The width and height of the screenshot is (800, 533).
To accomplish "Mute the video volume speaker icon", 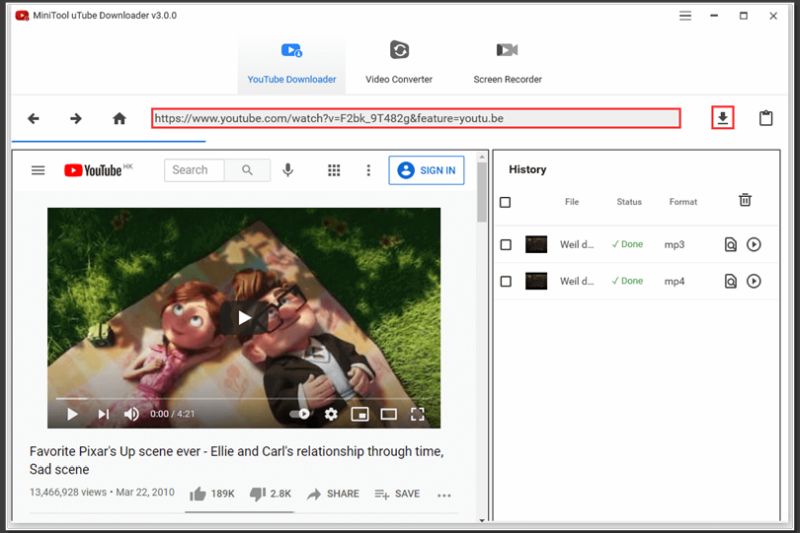I will point(131,414).
